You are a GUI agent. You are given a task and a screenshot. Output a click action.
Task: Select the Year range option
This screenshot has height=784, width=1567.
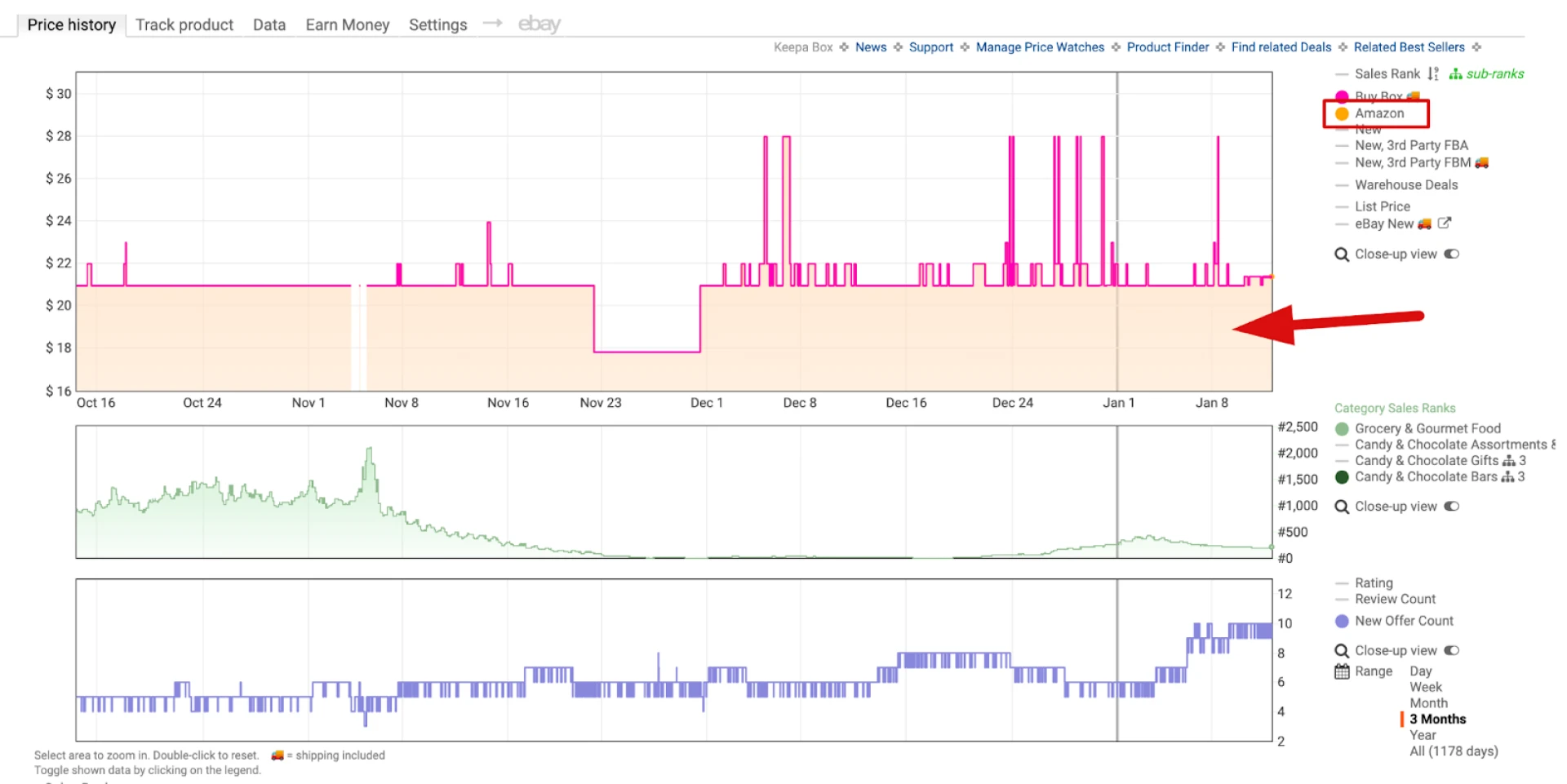click(x=1422, y=735)
